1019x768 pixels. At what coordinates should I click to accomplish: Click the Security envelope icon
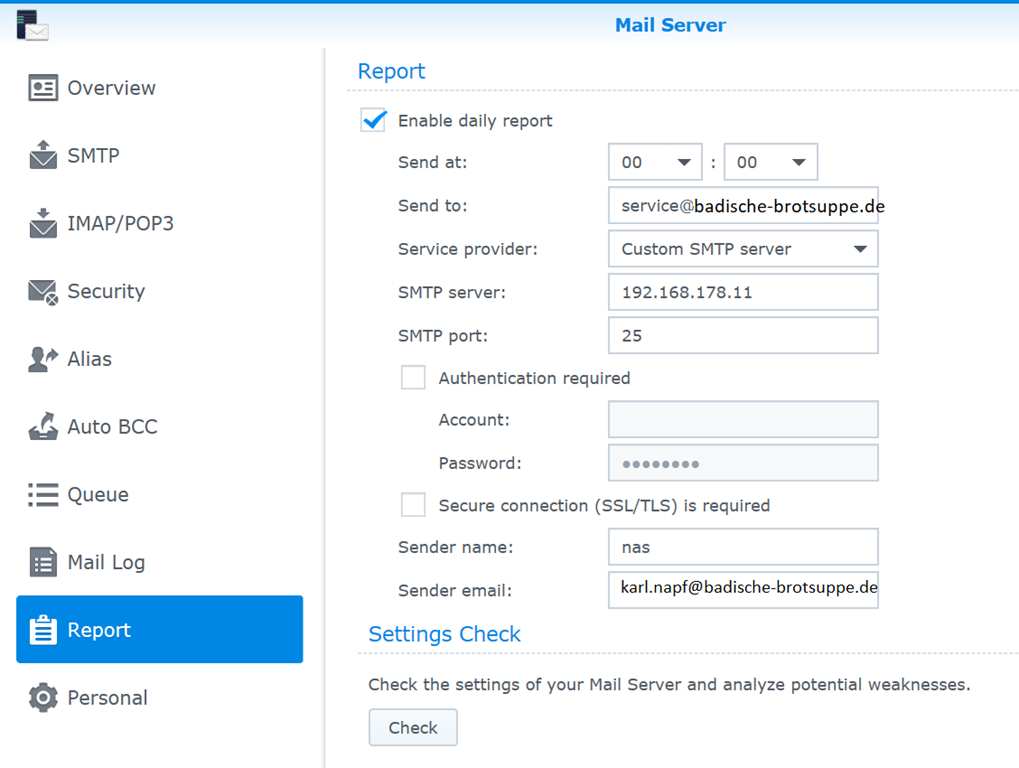click(x=43, y=291)
